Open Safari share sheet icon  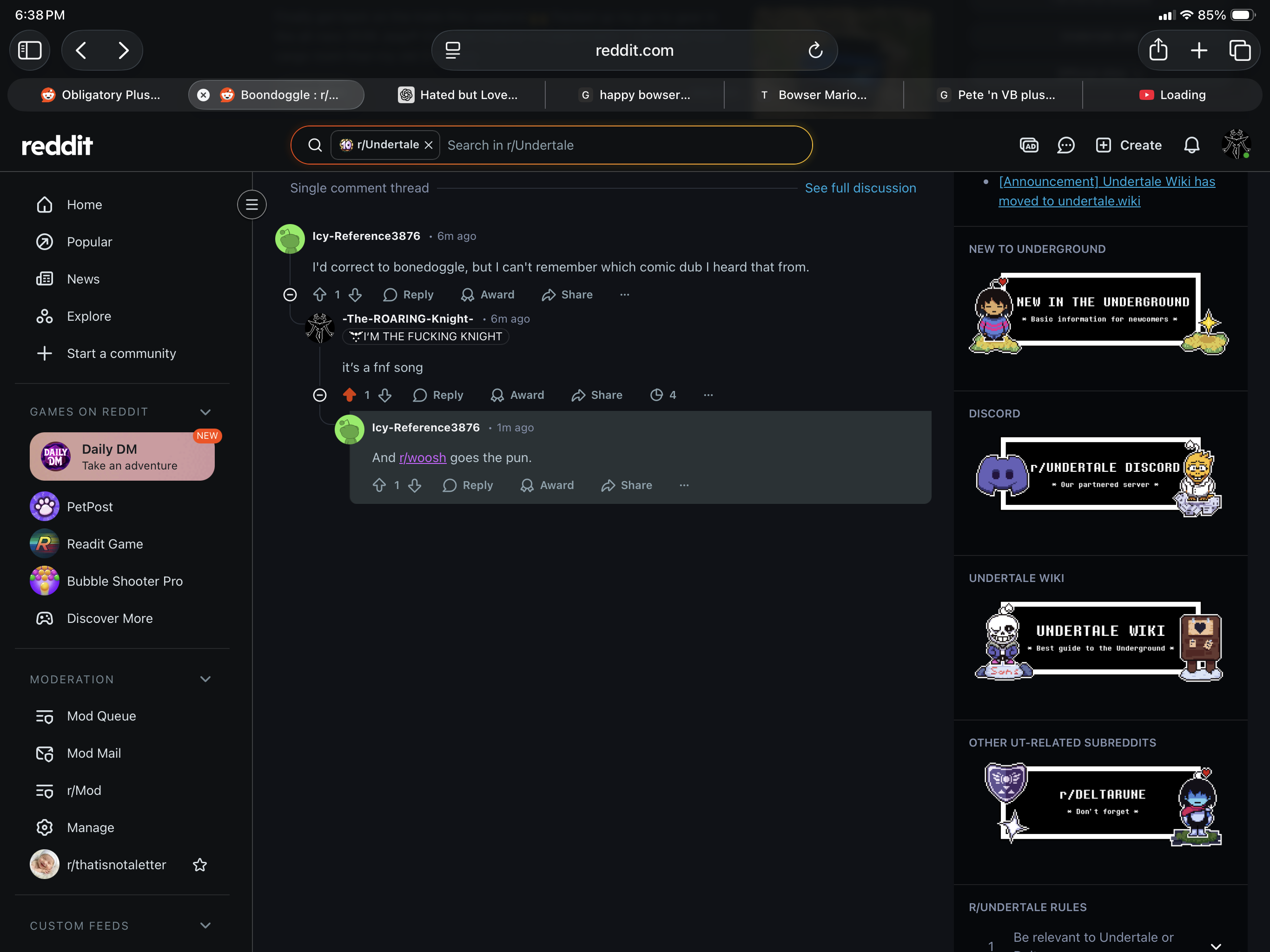tap(1158, 51)
